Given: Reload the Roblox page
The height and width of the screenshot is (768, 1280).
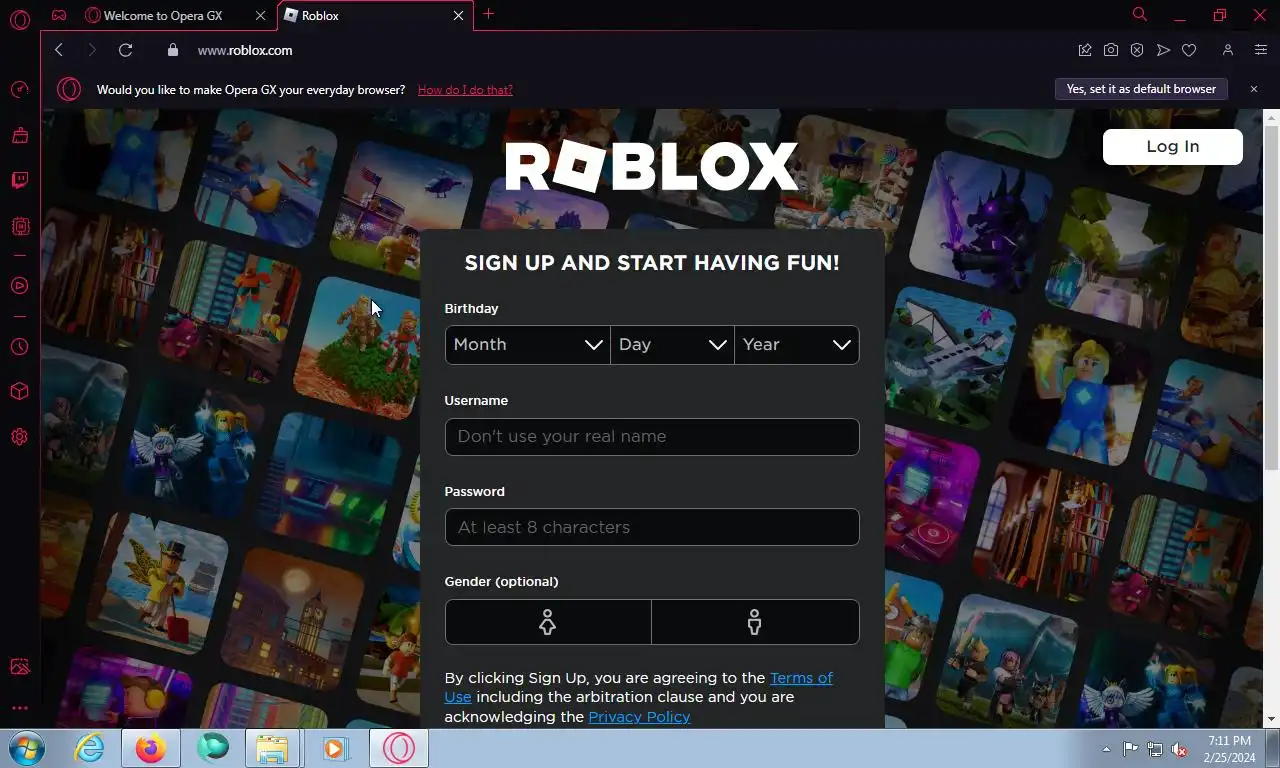Looking at the screenshot, I should coord(125,50).
